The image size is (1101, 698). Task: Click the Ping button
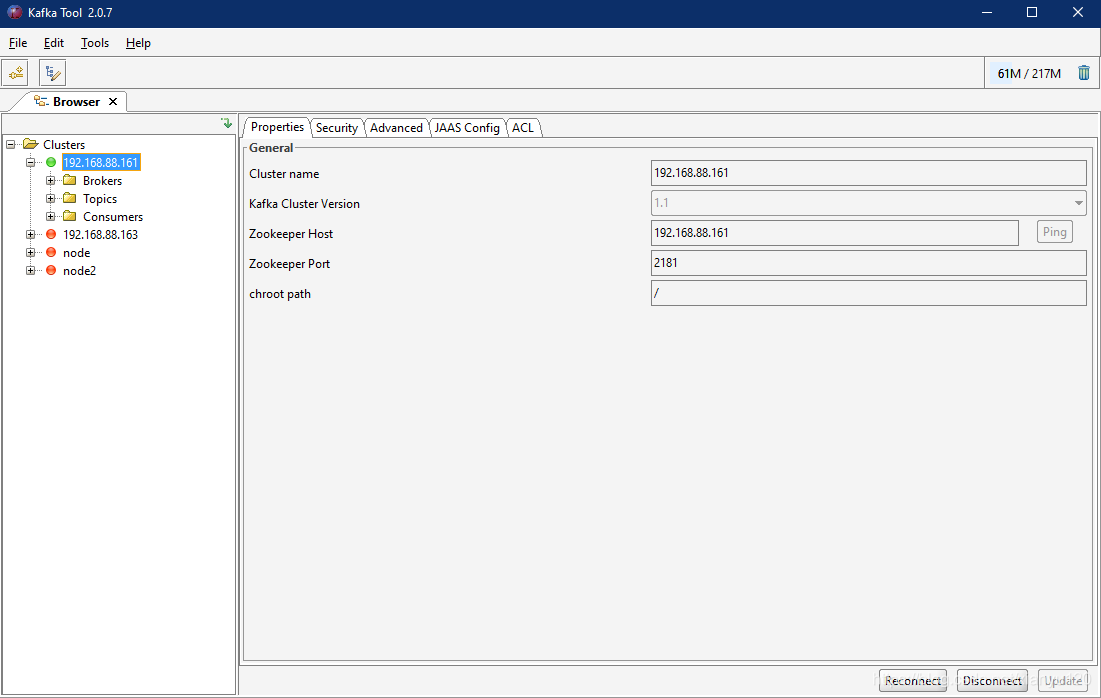[1054, 232]
